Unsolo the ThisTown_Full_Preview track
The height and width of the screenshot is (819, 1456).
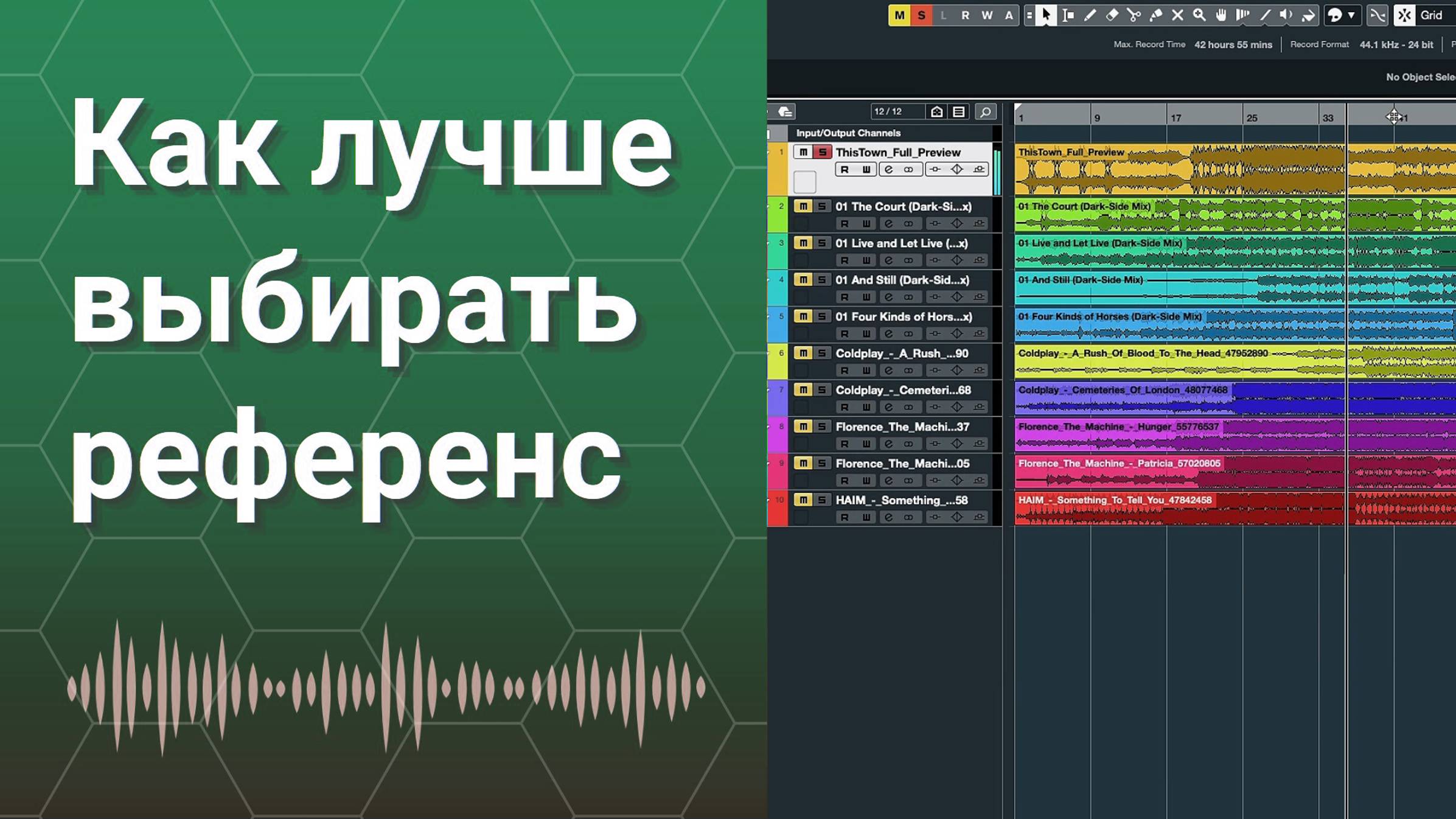(x=822, y=152)
